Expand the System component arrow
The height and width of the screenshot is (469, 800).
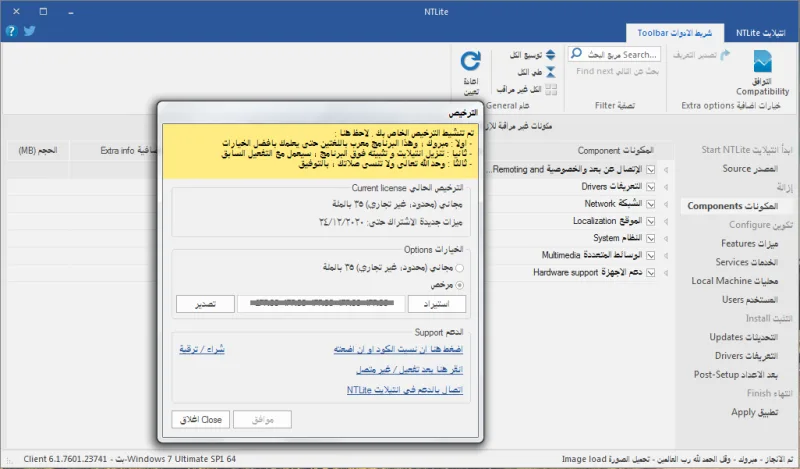click(x=666, y=239)
